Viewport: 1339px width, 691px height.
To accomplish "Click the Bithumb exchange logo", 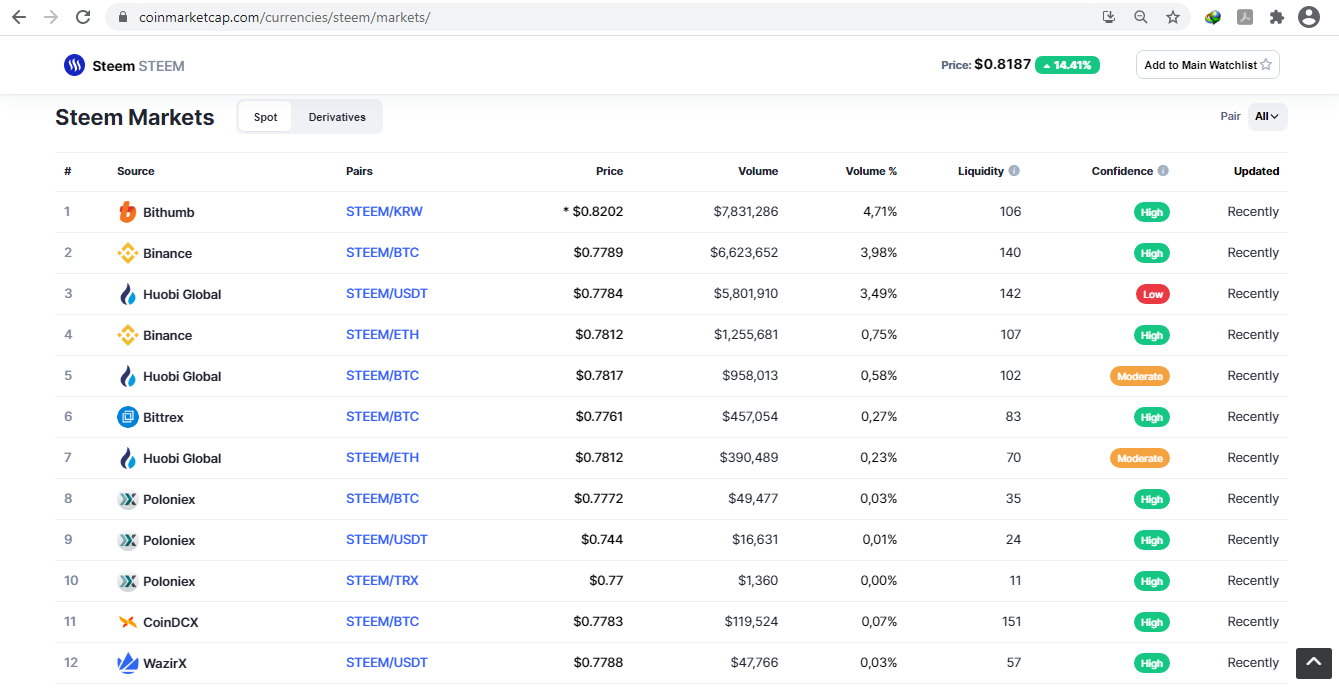I will tap(127, 212).
